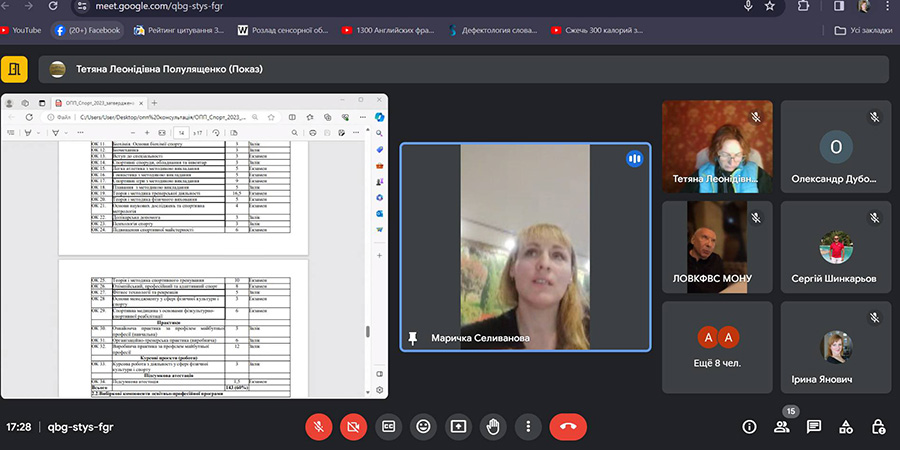Zoom out the PDF with minus button
The height and width of the screenshot is (450, 900).
[x=132, y=133]
